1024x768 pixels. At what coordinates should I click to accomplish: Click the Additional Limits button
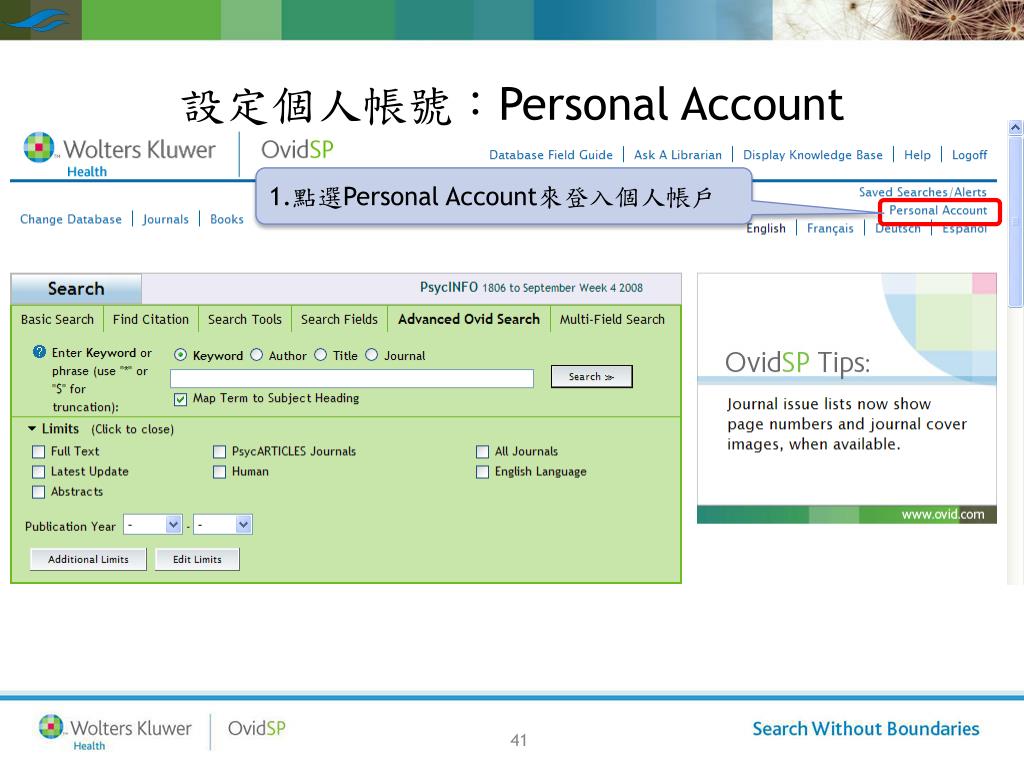coord(88,560)
